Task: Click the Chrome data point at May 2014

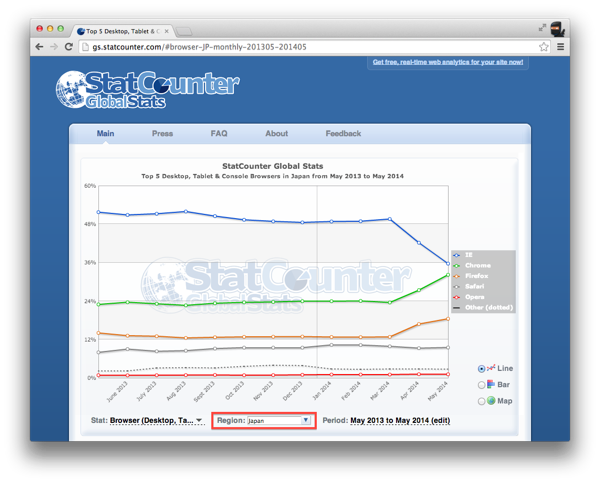Action: pyautogui.click(x=448, y=275)
